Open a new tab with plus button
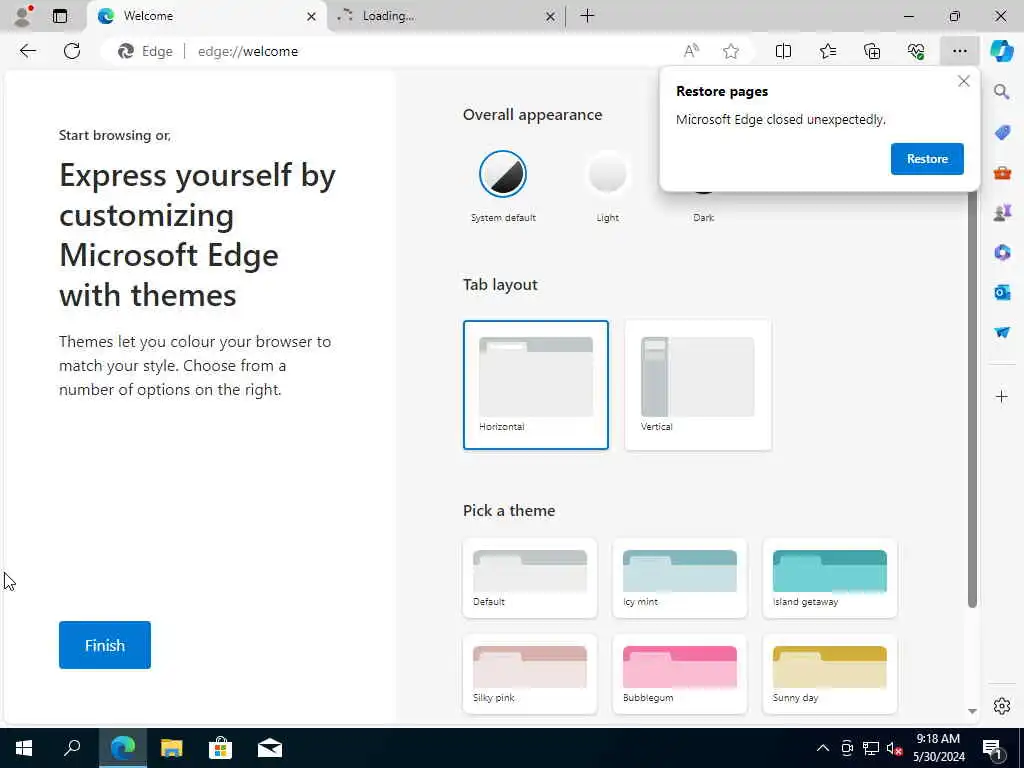The height and width of the screenshot is (768, 1024). click(x=587, y=16)
